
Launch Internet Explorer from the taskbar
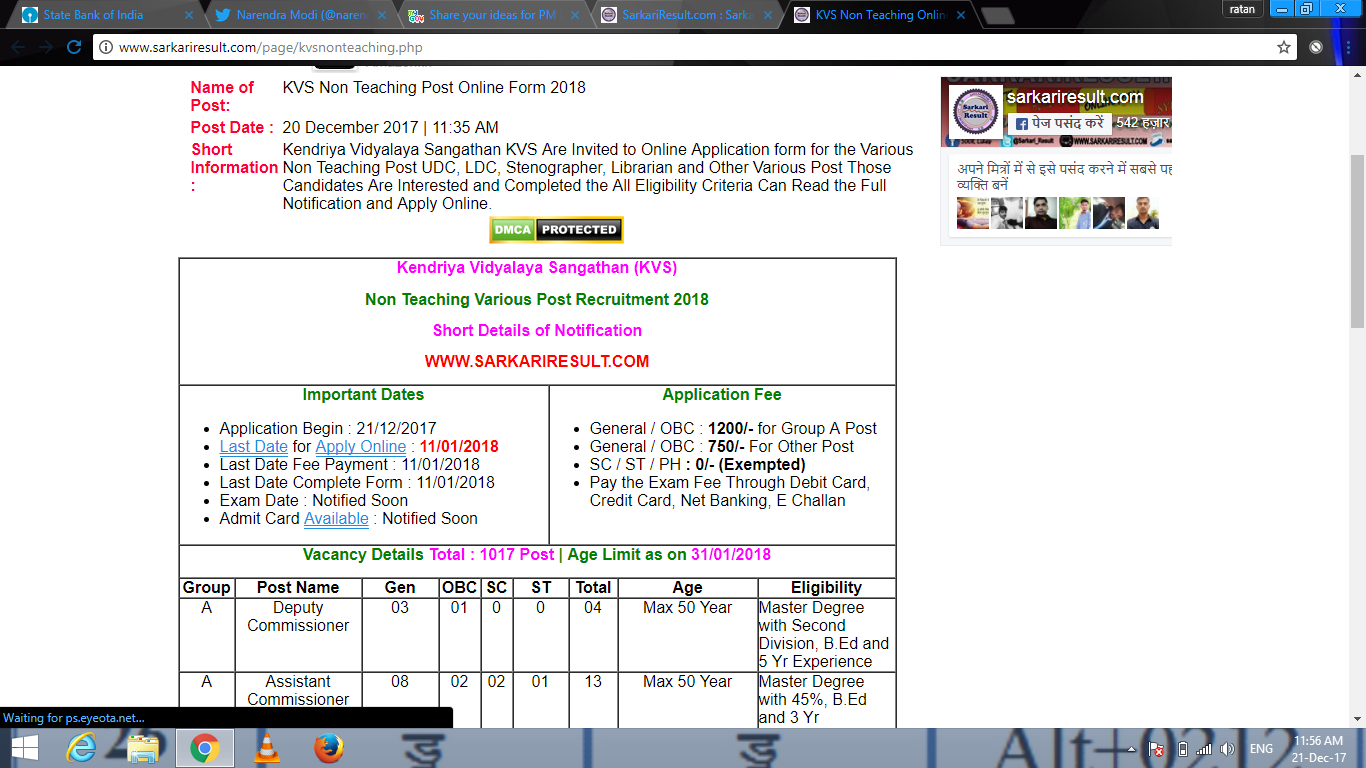[82, 748]
